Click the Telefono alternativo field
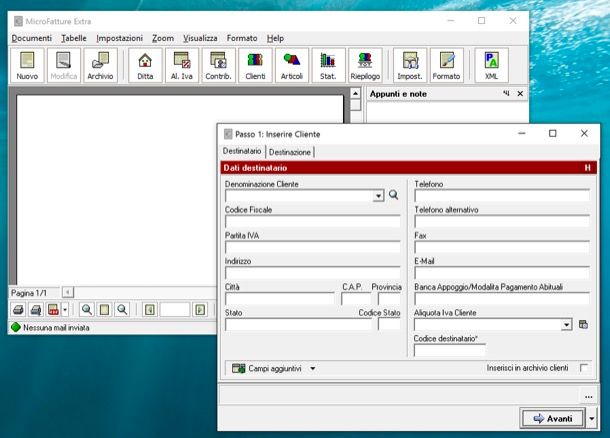Image resolution: width=610 pixels, height=438 pixels. 502,221
